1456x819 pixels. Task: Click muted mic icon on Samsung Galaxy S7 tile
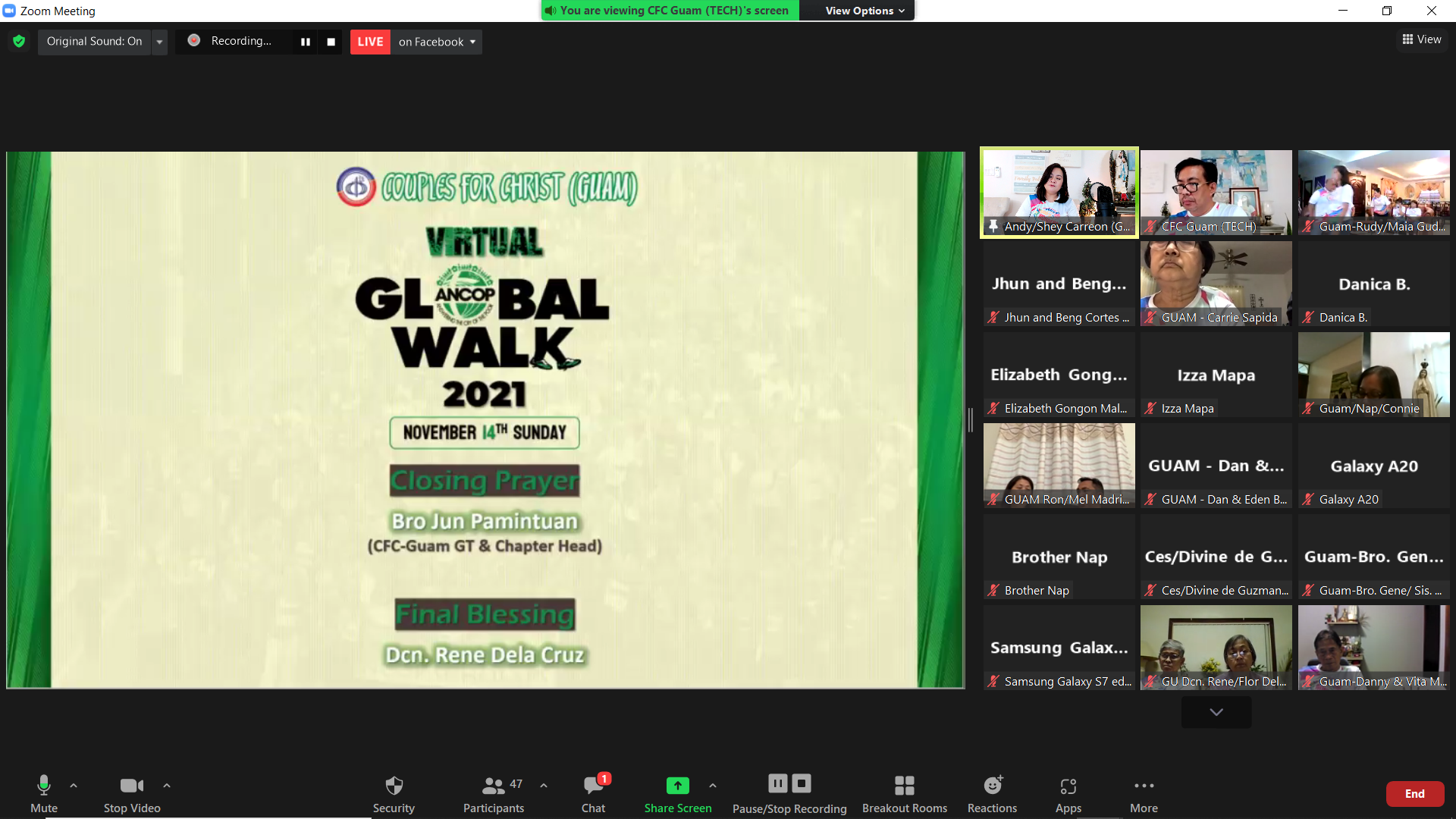[993, 681]
